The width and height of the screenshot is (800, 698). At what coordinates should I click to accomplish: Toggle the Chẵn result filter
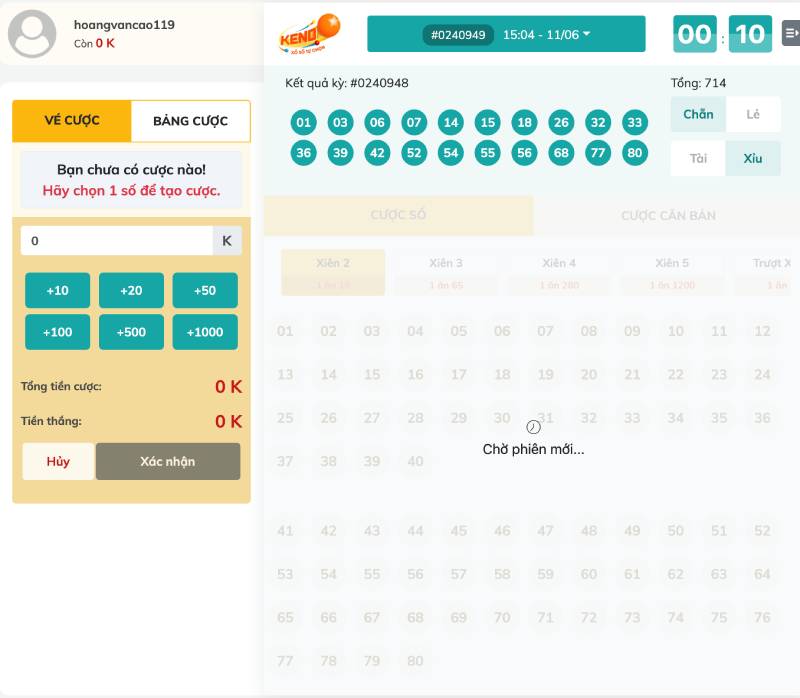(x=698, y=114)
